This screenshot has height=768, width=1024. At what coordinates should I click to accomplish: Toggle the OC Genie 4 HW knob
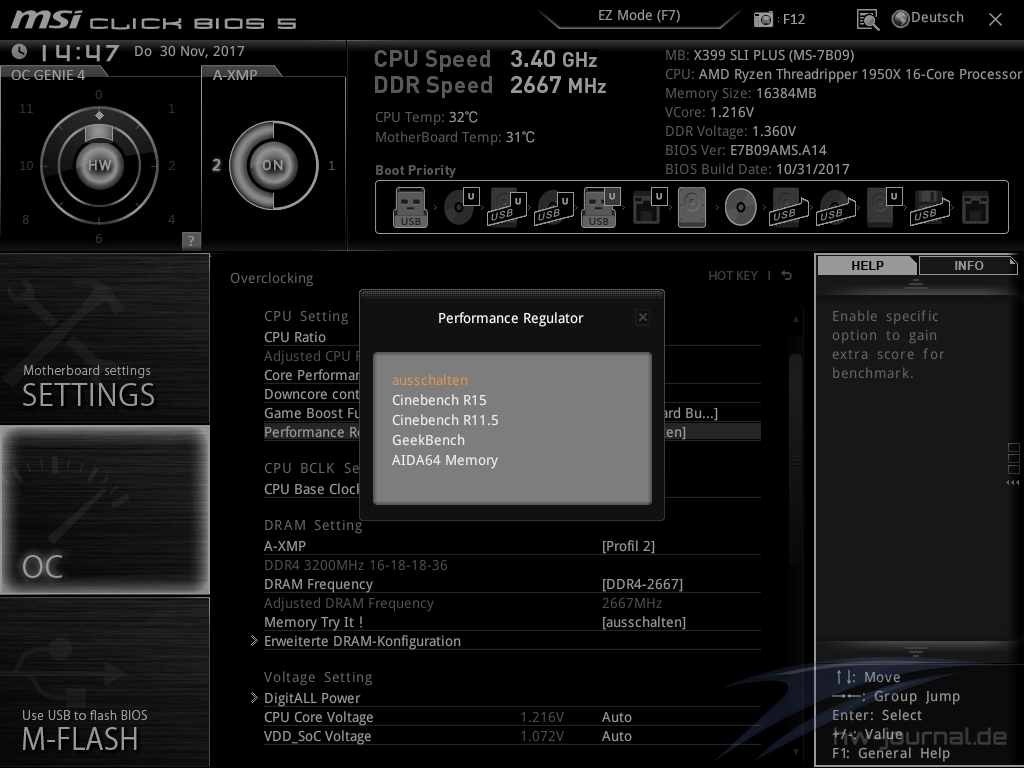click(99, 165)
